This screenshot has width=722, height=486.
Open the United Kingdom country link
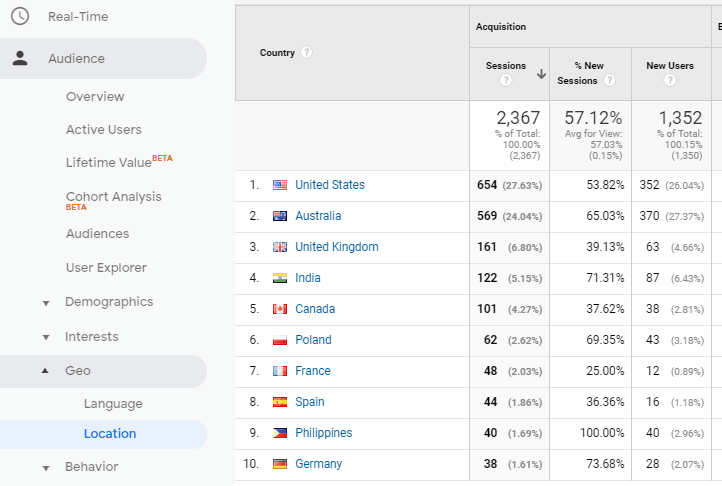pos(336,247)
